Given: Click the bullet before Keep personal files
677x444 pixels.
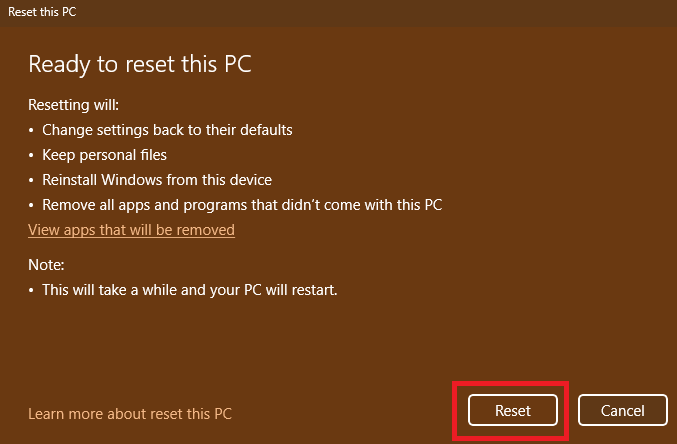Looking at the screenshot, I should click(31, 155).
